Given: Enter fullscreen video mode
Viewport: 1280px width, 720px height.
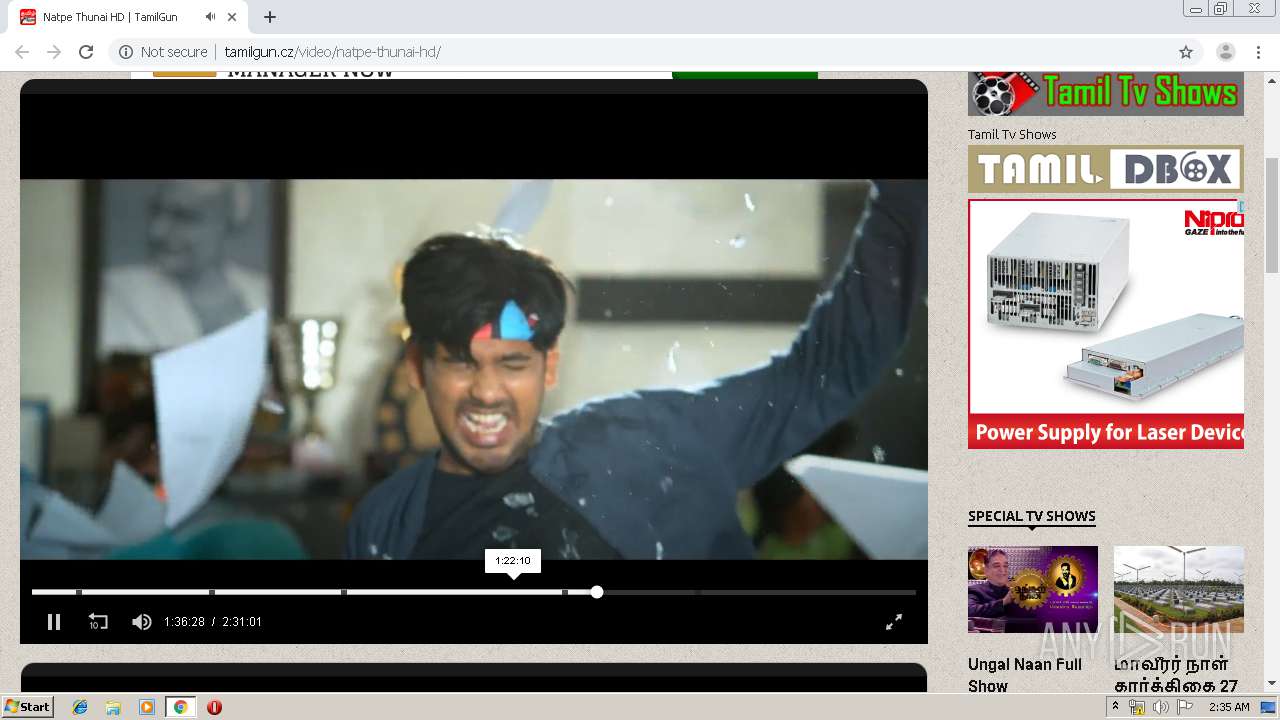Looking at the screenshot, I should 894,622.
